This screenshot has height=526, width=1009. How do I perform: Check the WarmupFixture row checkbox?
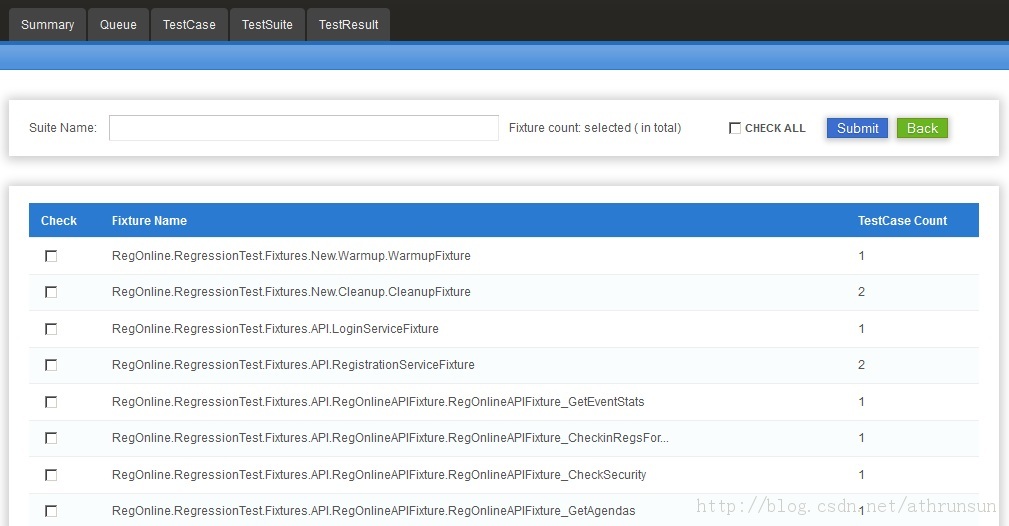(51, 256)
